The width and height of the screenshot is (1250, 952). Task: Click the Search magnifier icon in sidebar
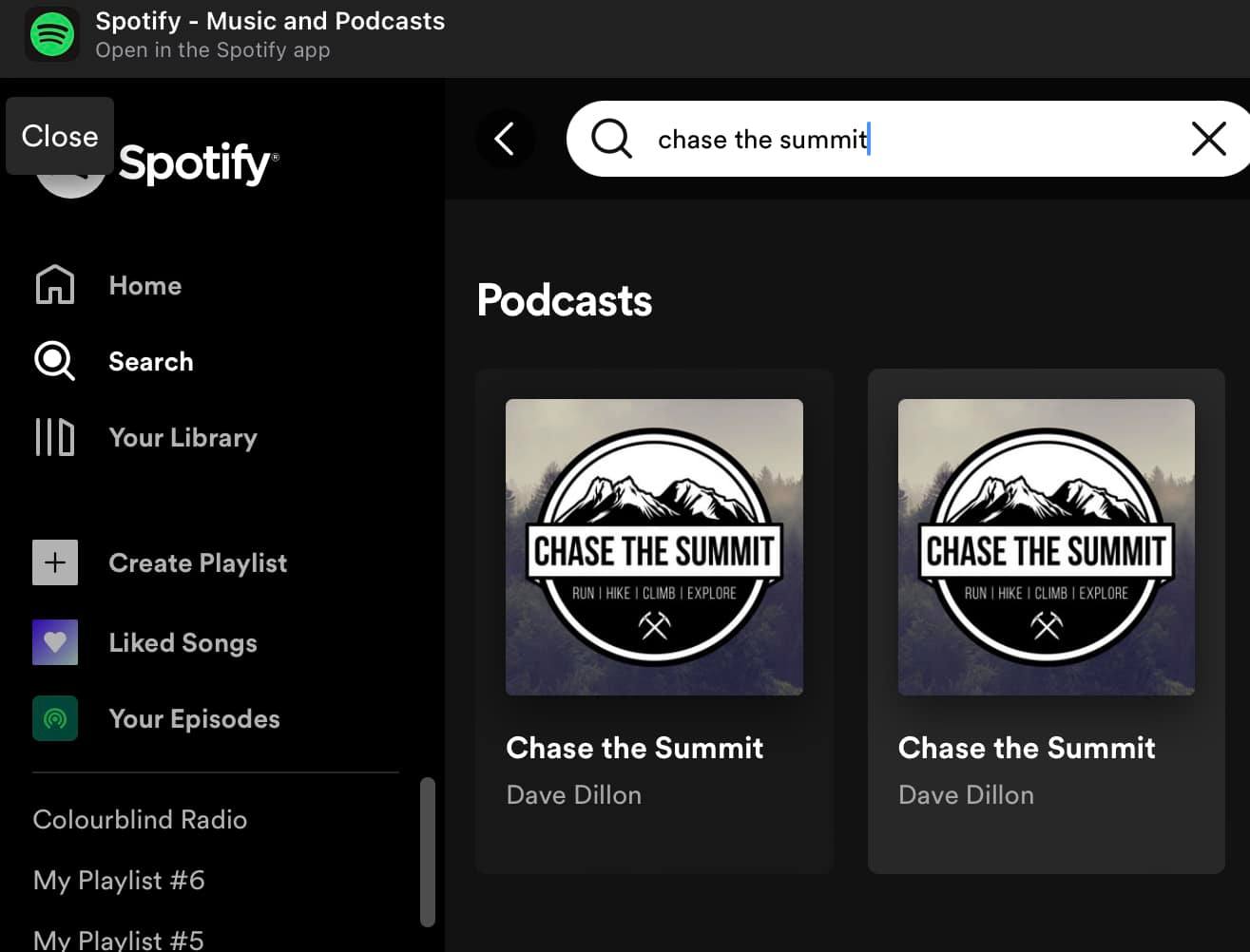(x=55, y=361)
